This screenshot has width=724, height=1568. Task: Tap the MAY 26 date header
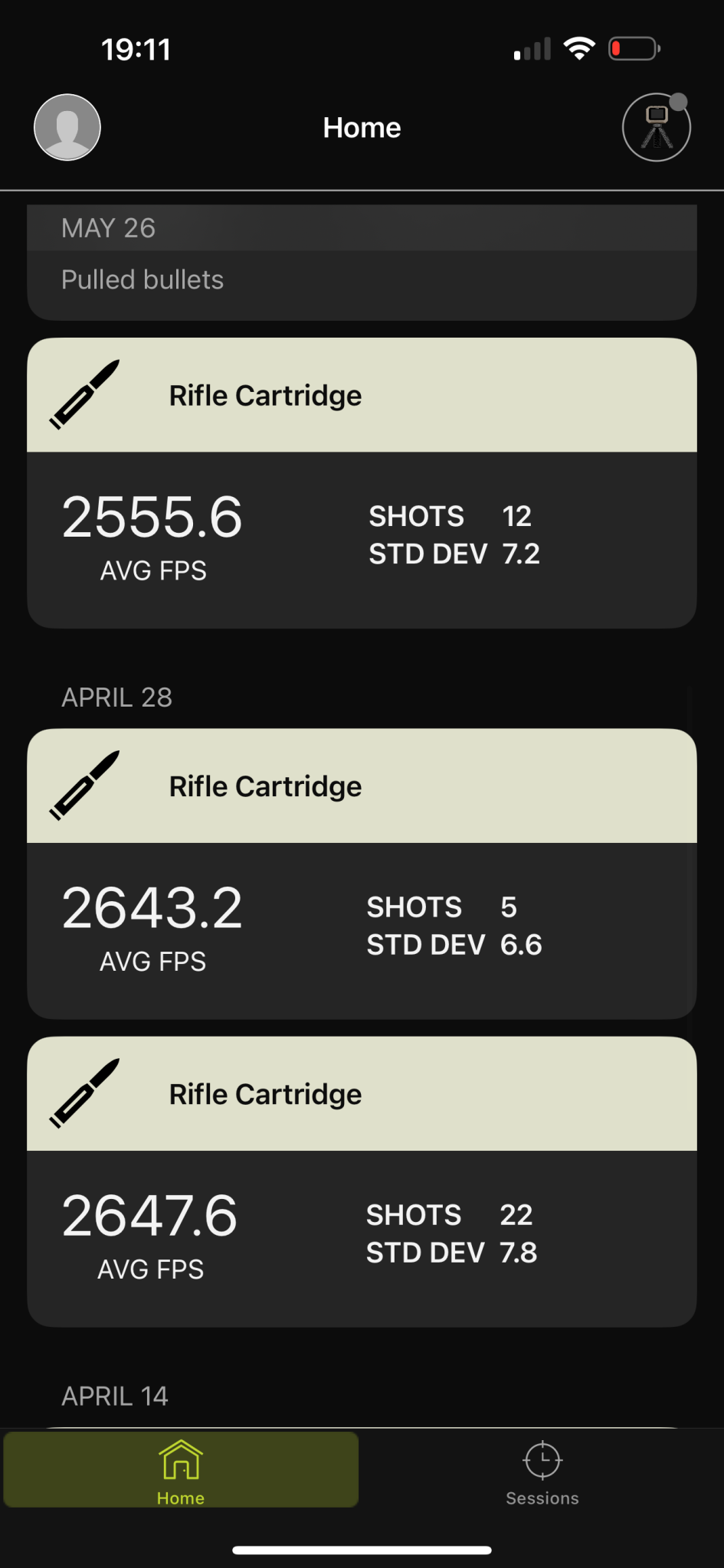[x=109, y=228]
